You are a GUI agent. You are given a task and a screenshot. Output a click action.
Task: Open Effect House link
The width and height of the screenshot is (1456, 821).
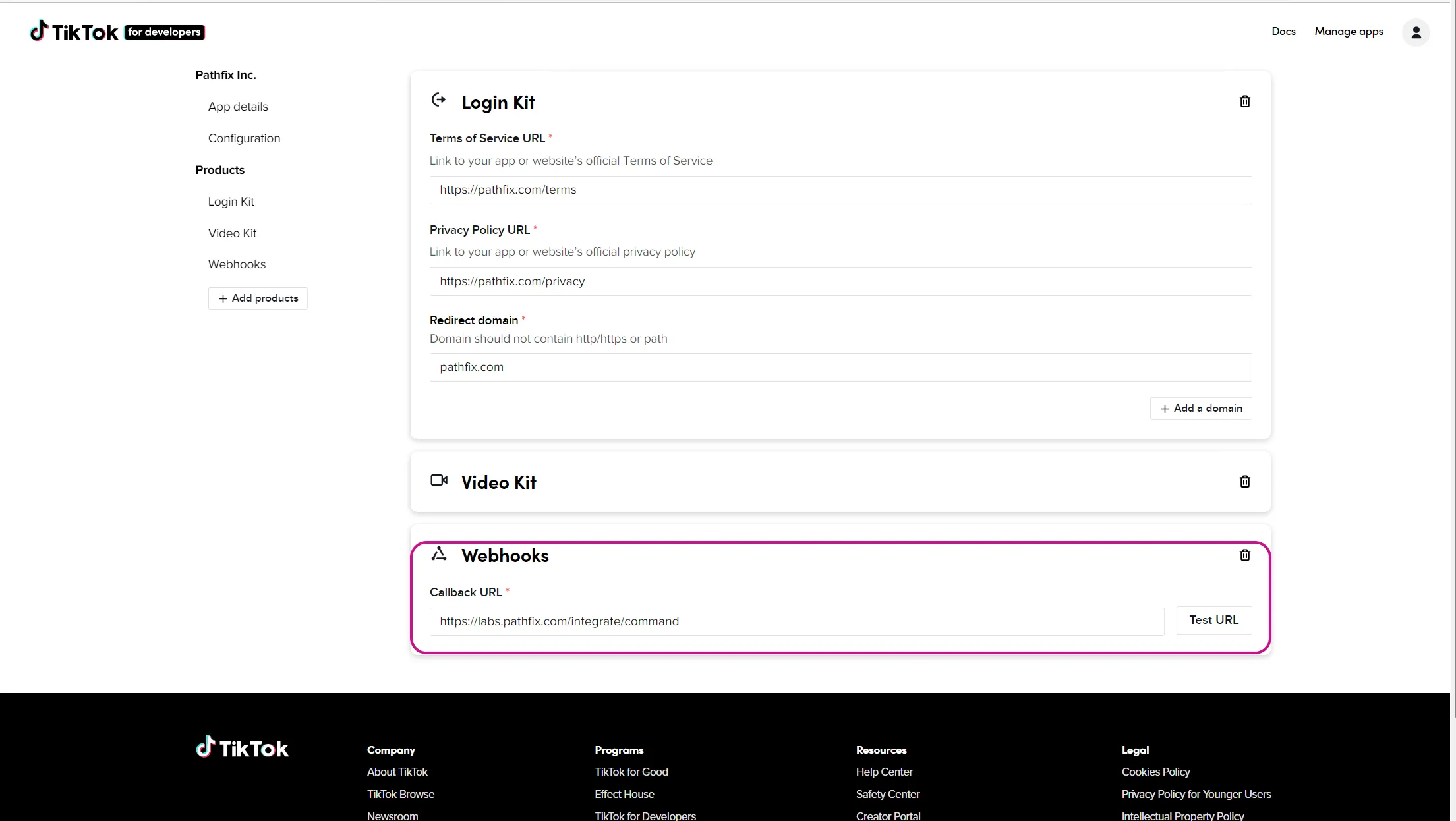[624, 794]
